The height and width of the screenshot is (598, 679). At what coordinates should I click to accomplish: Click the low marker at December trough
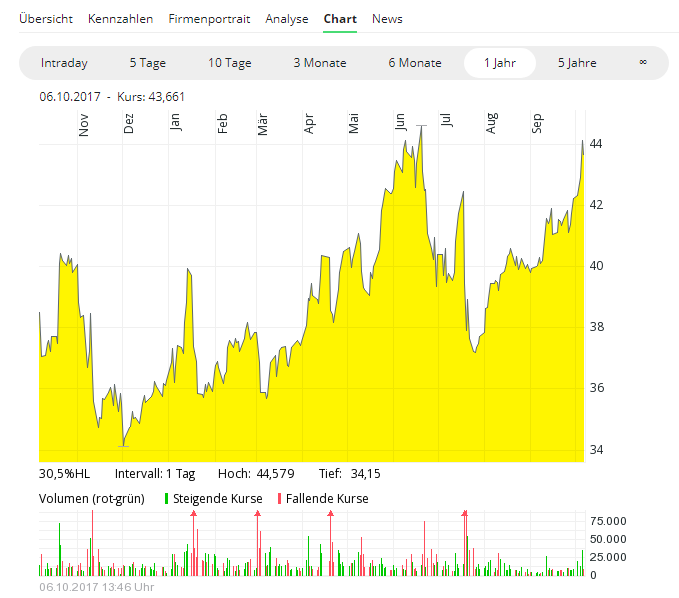coord(123,446)
